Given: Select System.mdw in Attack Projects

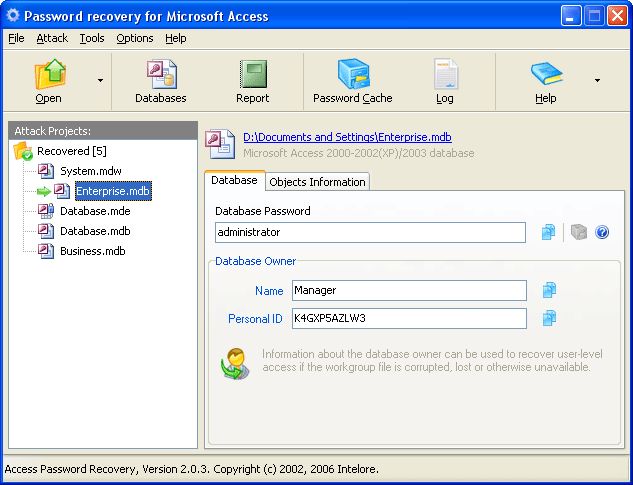Looking at the screenshot, I should pyautogui.click(x=91, y=171).
